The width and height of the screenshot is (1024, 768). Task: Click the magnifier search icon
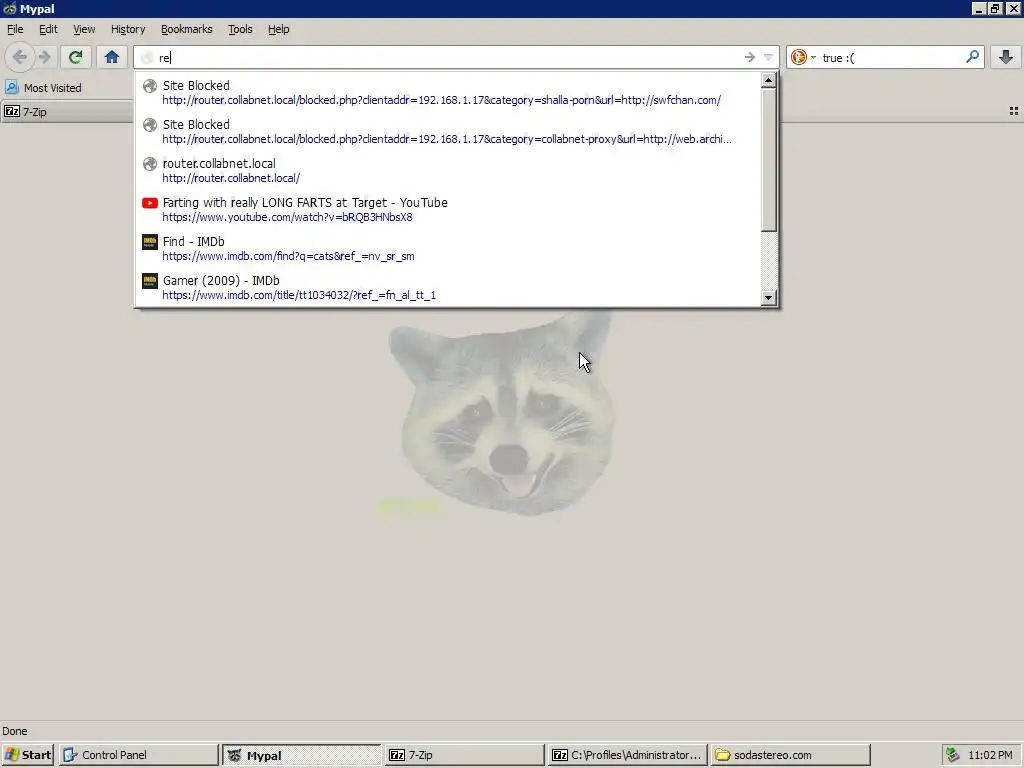coord(972,57)
